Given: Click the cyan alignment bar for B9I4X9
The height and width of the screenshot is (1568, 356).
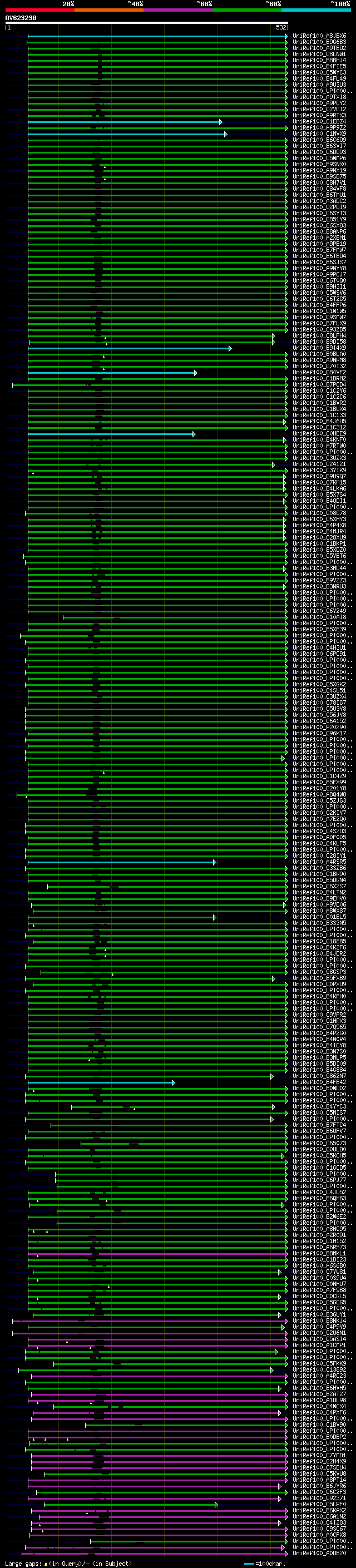Looking at the screenshot, I should coord(130,348).
